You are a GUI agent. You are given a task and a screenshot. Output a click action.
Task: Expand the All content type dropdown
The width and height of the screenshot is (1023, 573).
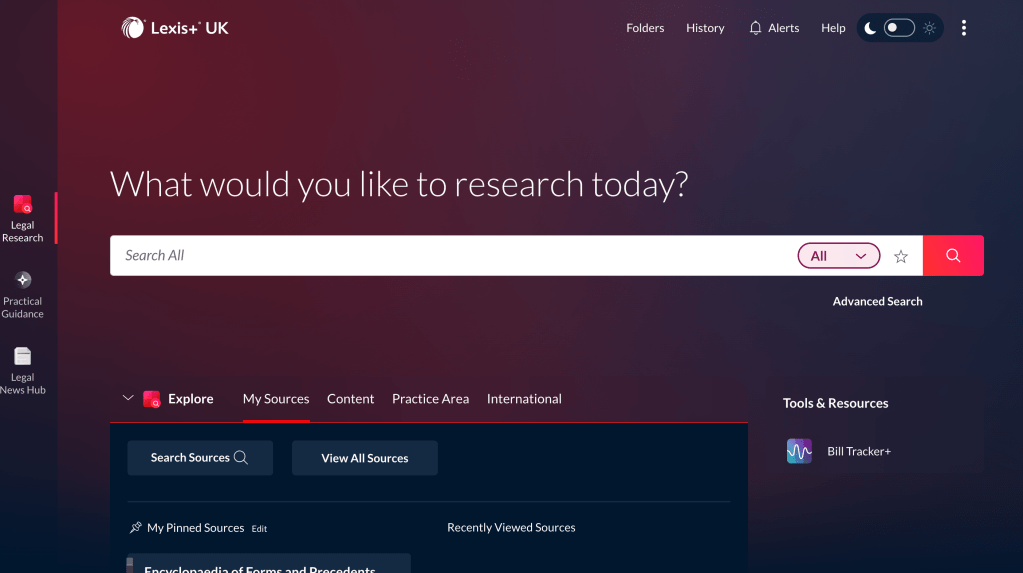(x=838, y=256)
